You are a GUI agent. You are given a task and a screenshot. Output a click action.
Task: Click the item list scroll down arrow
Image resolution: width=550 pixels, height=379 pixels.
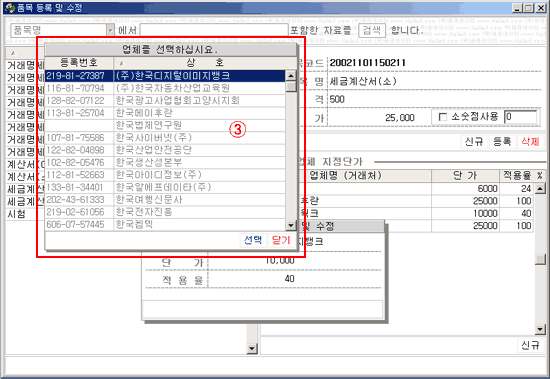[x=252, y=348]
